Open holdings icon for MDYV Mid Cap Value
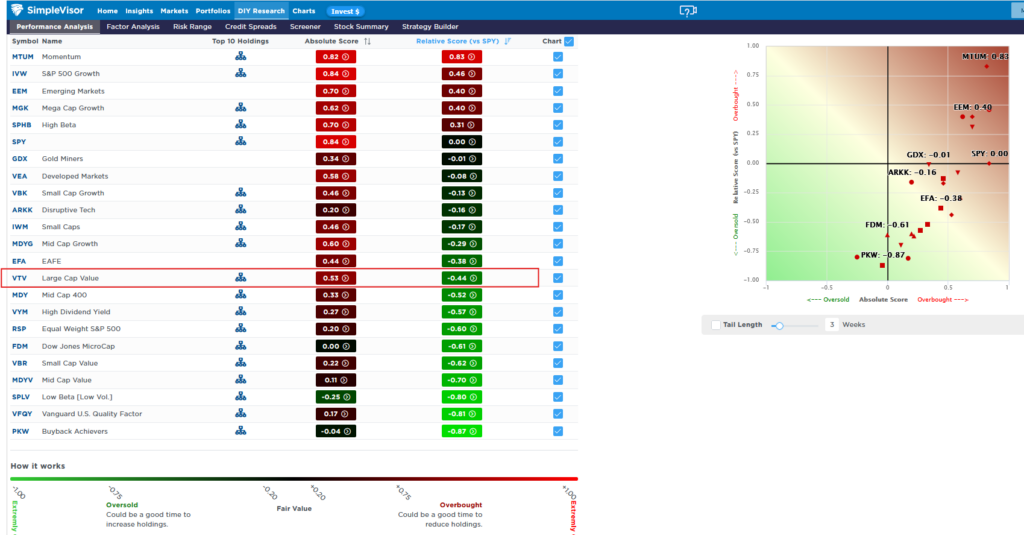Screen dimensions: 1024x535 (240, 380)
